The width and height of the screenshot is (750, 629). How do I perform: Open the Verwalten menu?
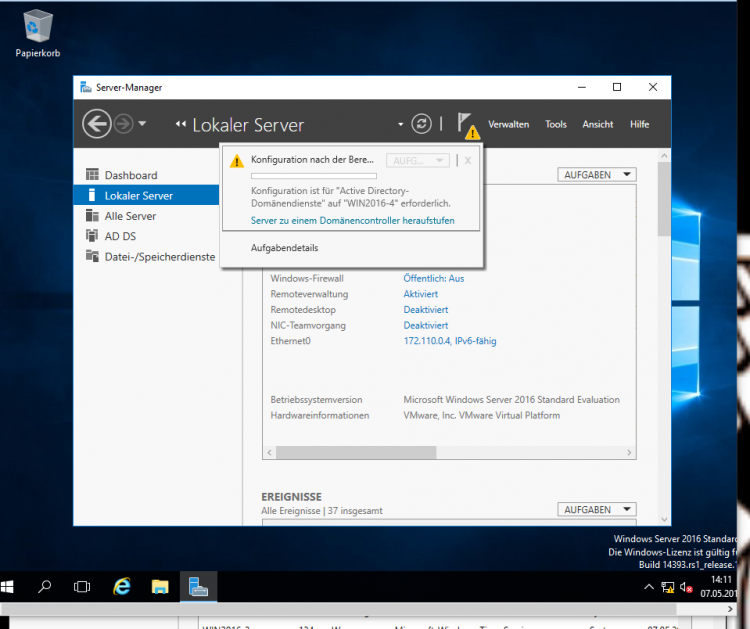point(508,125)
